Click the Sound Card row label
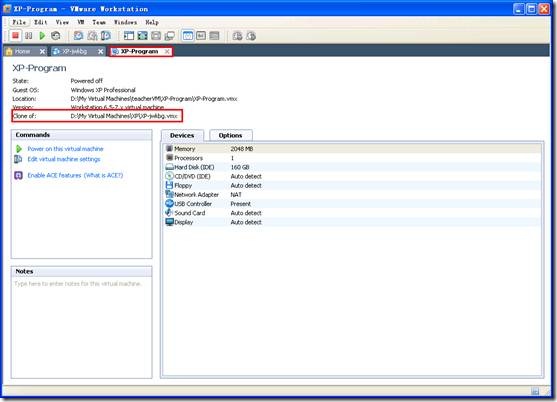 190,213
